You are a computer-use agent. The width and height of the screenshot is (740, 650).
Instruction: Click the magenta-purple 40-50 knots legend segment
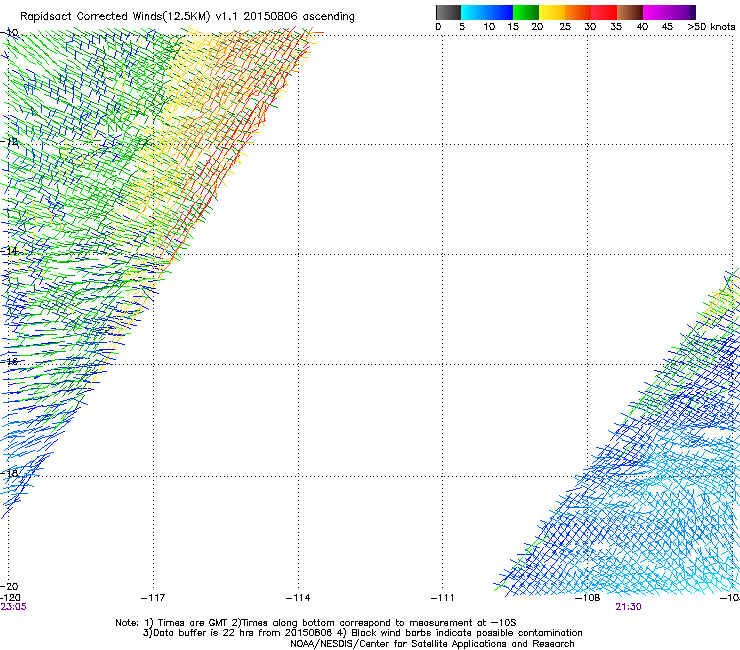(x=669, y=12)
